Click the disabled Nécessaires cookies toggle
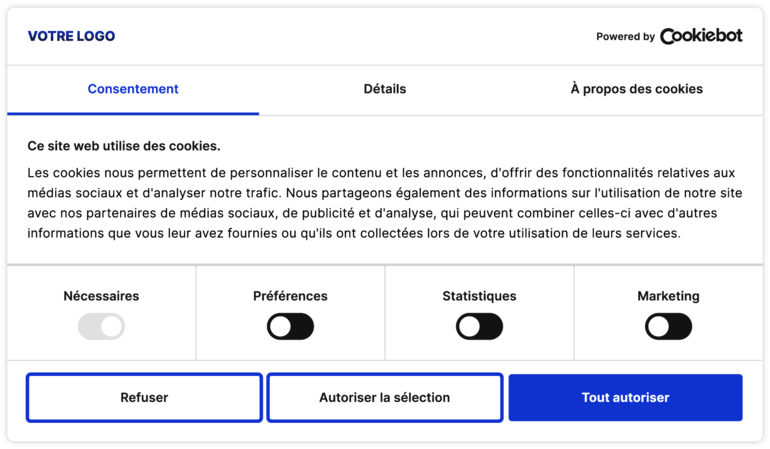770x449 pixels. click(101, 326)
